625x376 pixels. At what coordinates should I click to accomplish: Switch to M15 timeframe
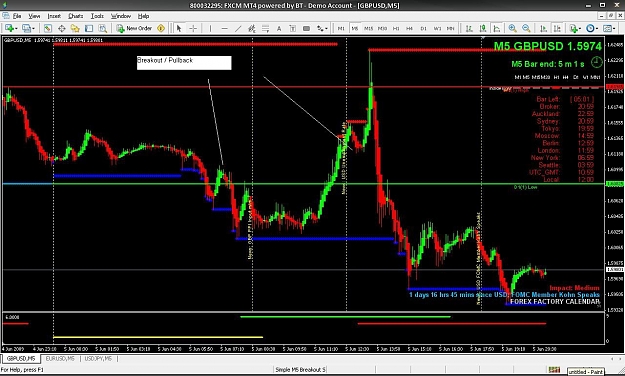(369, 28)
